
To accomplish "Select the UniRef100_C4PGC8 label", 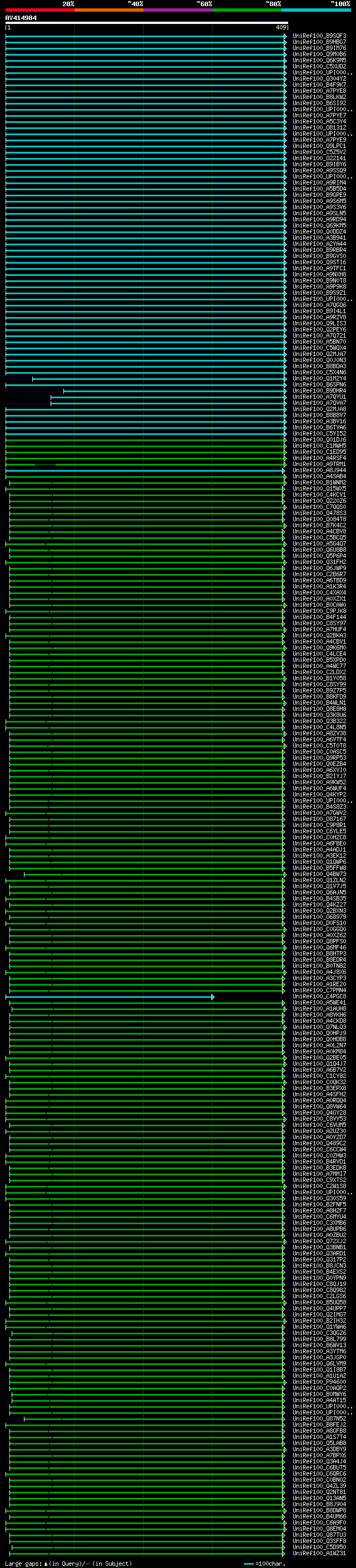I will click(x=319, y=996).
